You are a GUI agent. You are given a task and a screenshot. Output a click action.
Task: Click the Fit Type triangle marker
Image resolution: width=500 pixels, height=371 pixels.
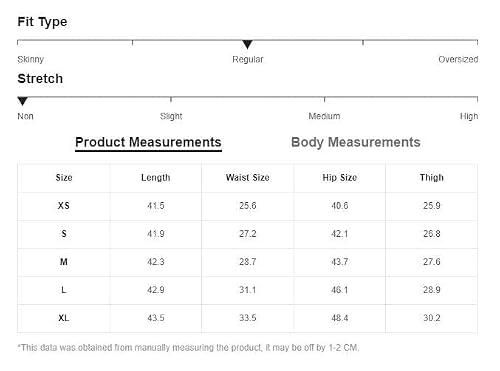pos(247,44)
